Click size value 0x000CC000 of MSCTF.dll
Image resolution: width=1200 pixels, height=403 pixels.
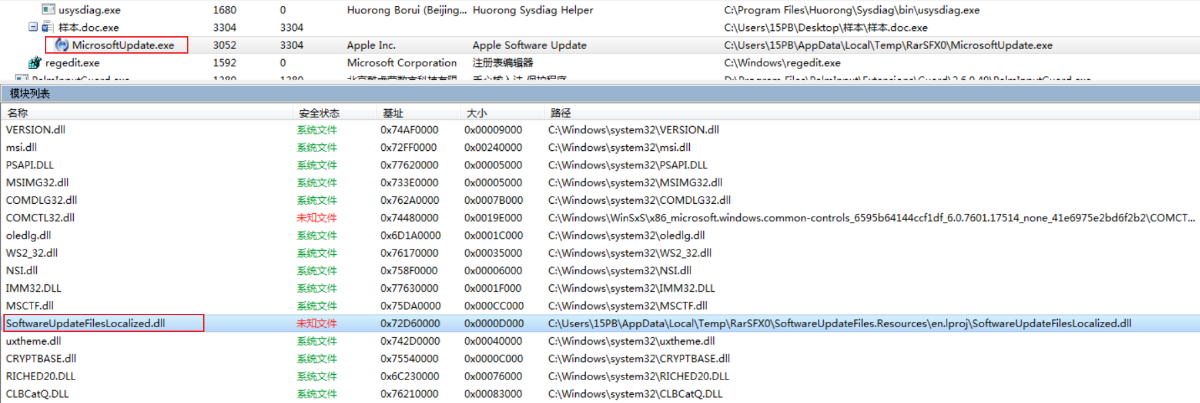coord(493,305)
